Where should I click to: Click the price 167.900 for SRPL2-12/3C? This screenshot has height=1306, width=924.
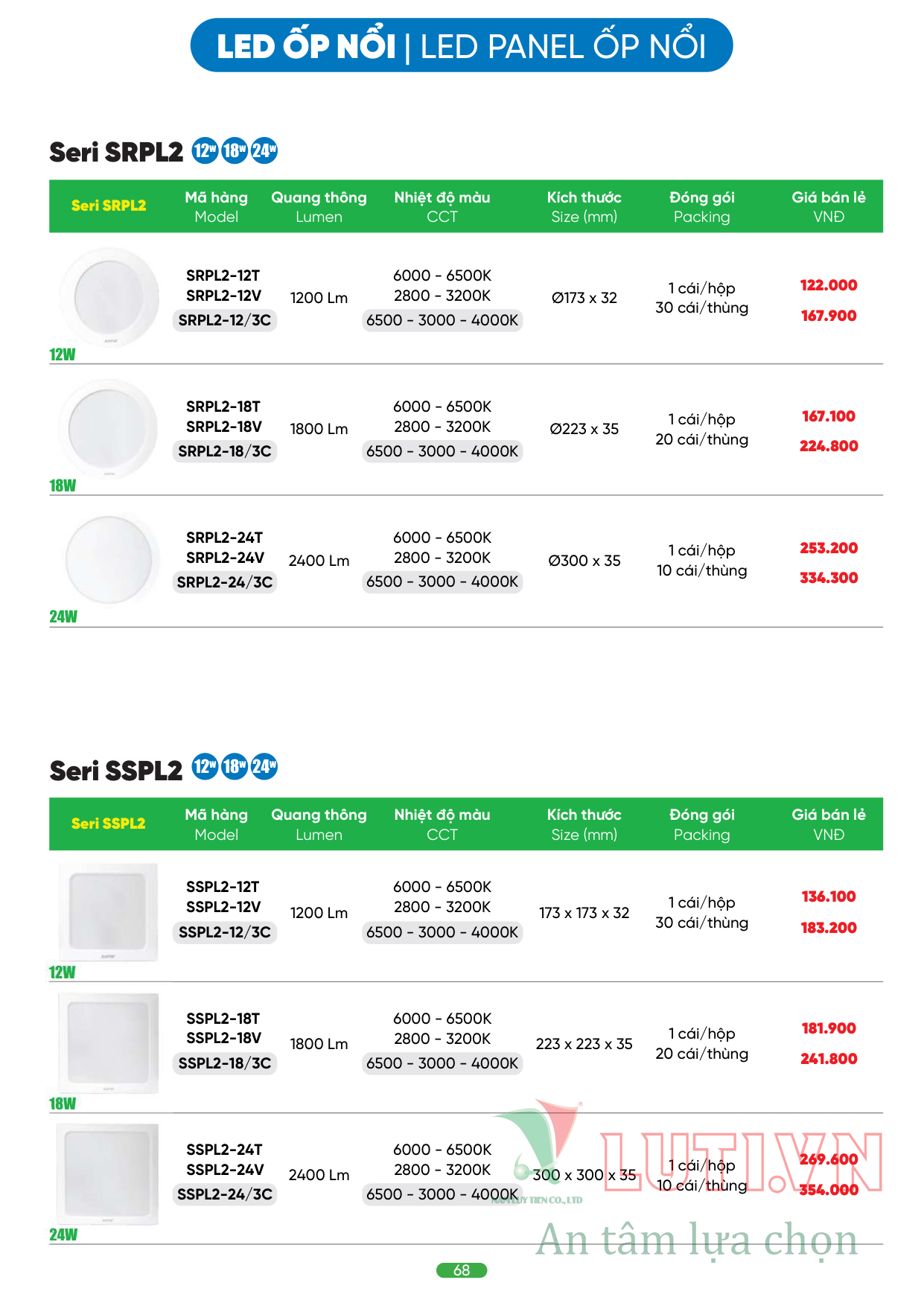(x=829, y=316)
